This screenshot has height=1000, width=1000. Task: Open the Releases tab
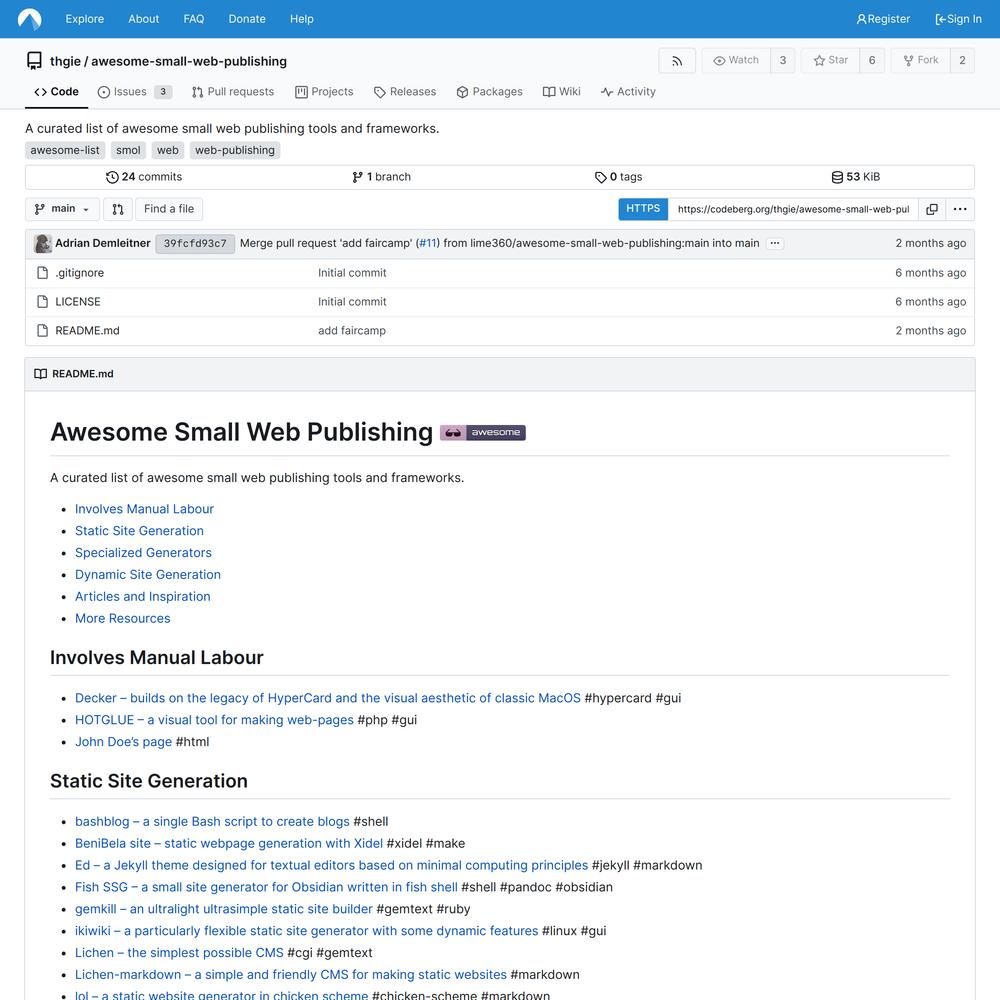[405, 92]
